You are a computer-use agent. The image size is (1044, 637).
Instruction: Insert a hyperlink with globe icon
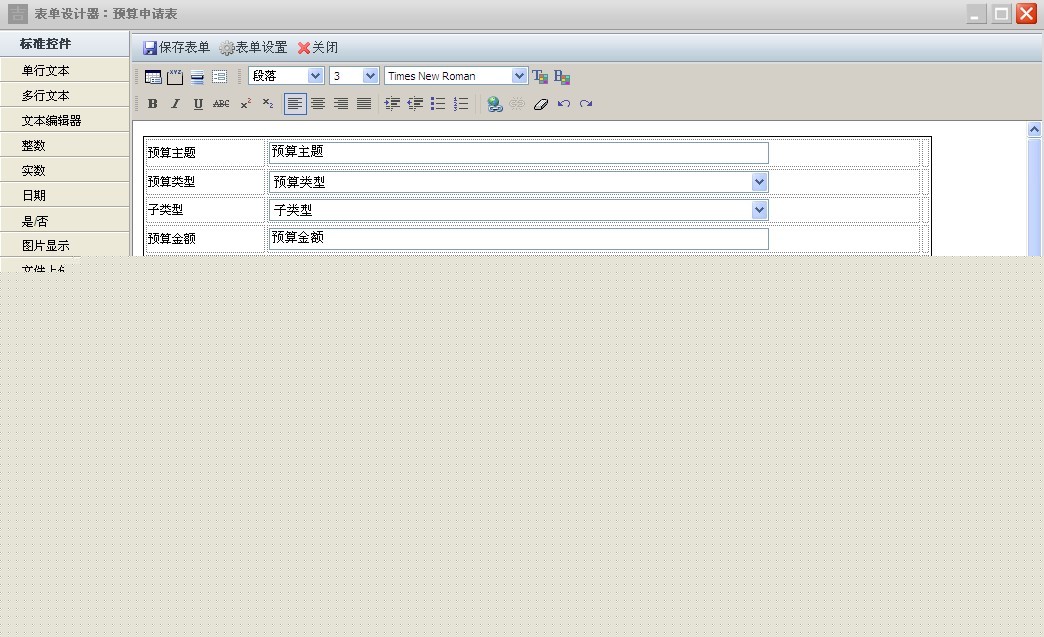coord(494,104)
